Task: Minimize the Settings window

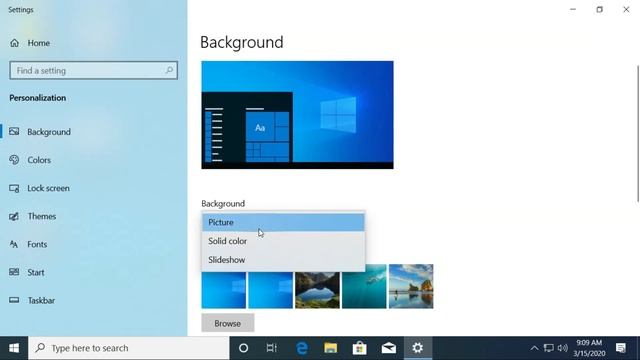Action: pyautogui.click(x=573, y=9)
